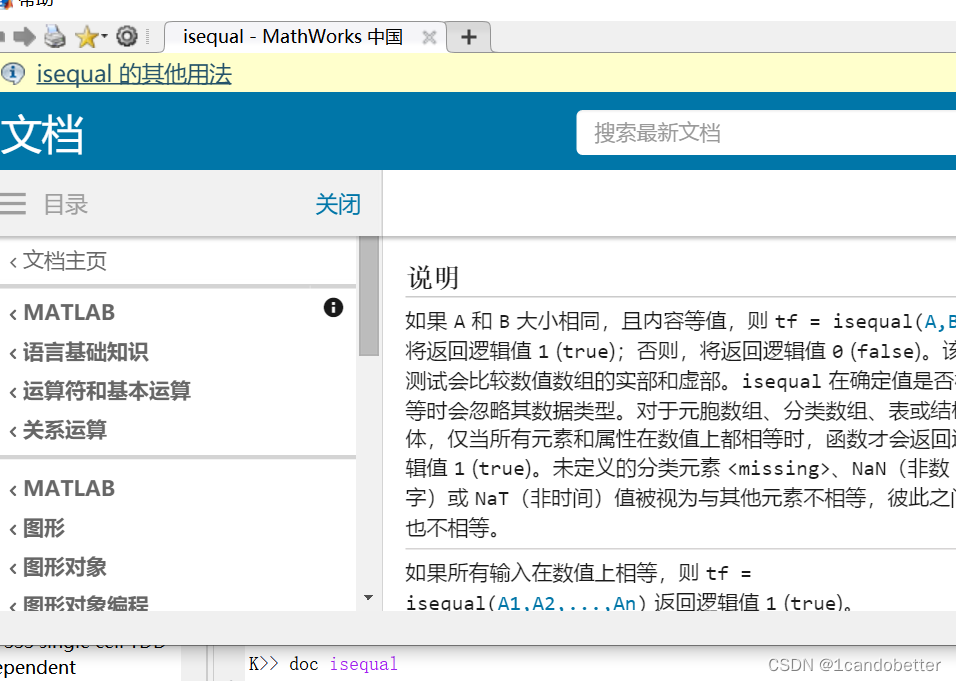Open the favorites dropdown arrow

104,37
